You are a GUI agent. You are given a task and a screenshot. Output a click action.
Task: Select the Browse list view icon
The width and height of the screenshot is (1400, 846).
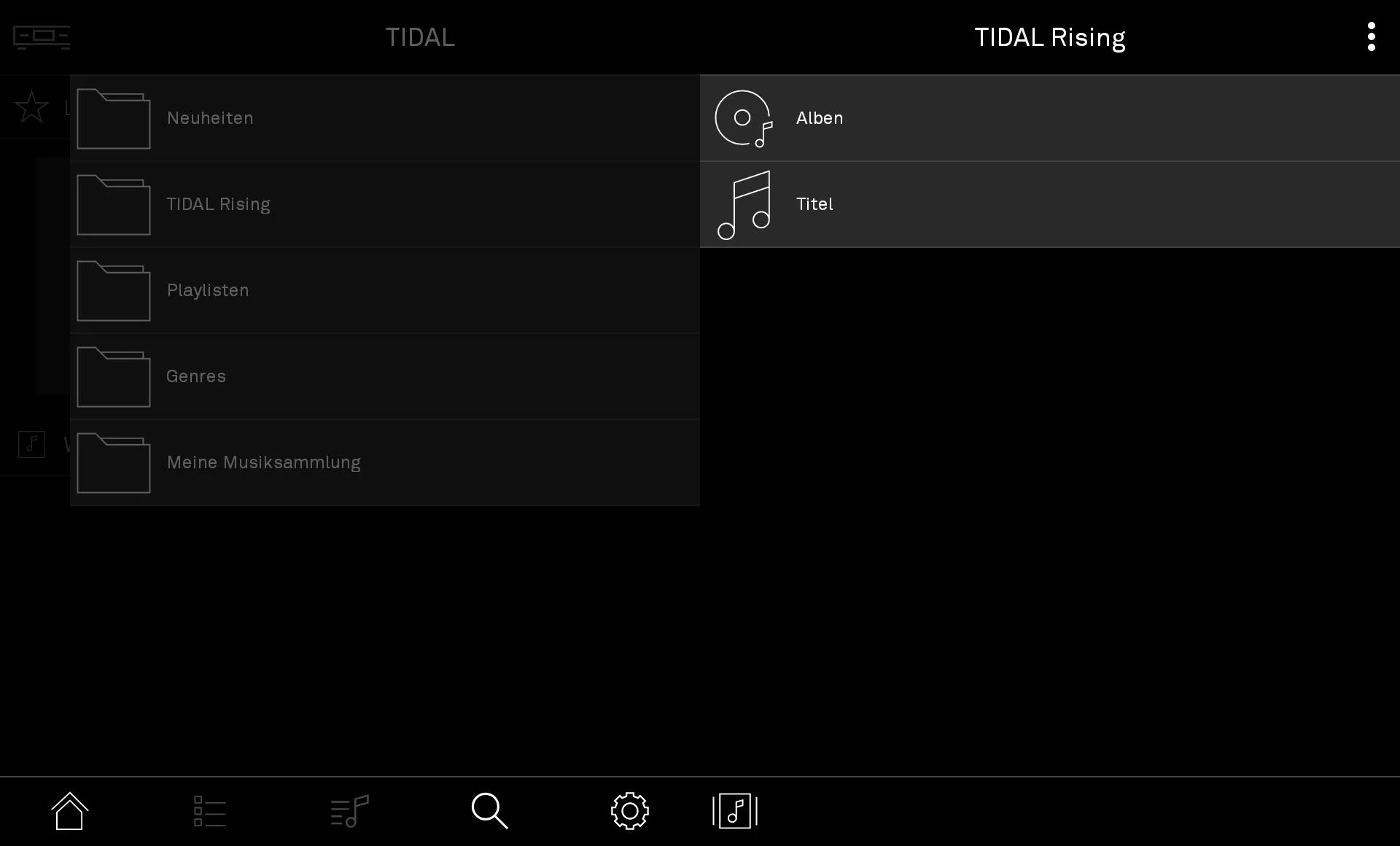coord(210,811)
